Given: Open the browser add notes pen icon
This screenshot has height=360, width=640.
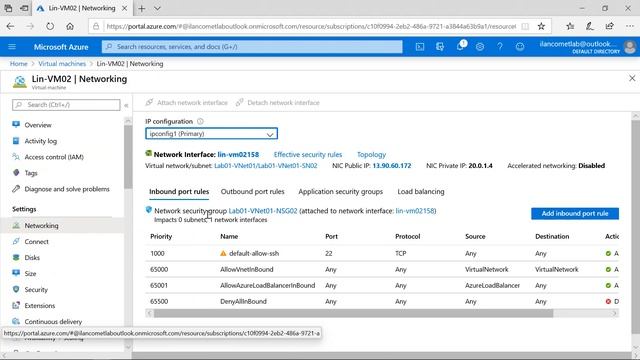Looking at the screenshot, I should (x=590, y=26).
